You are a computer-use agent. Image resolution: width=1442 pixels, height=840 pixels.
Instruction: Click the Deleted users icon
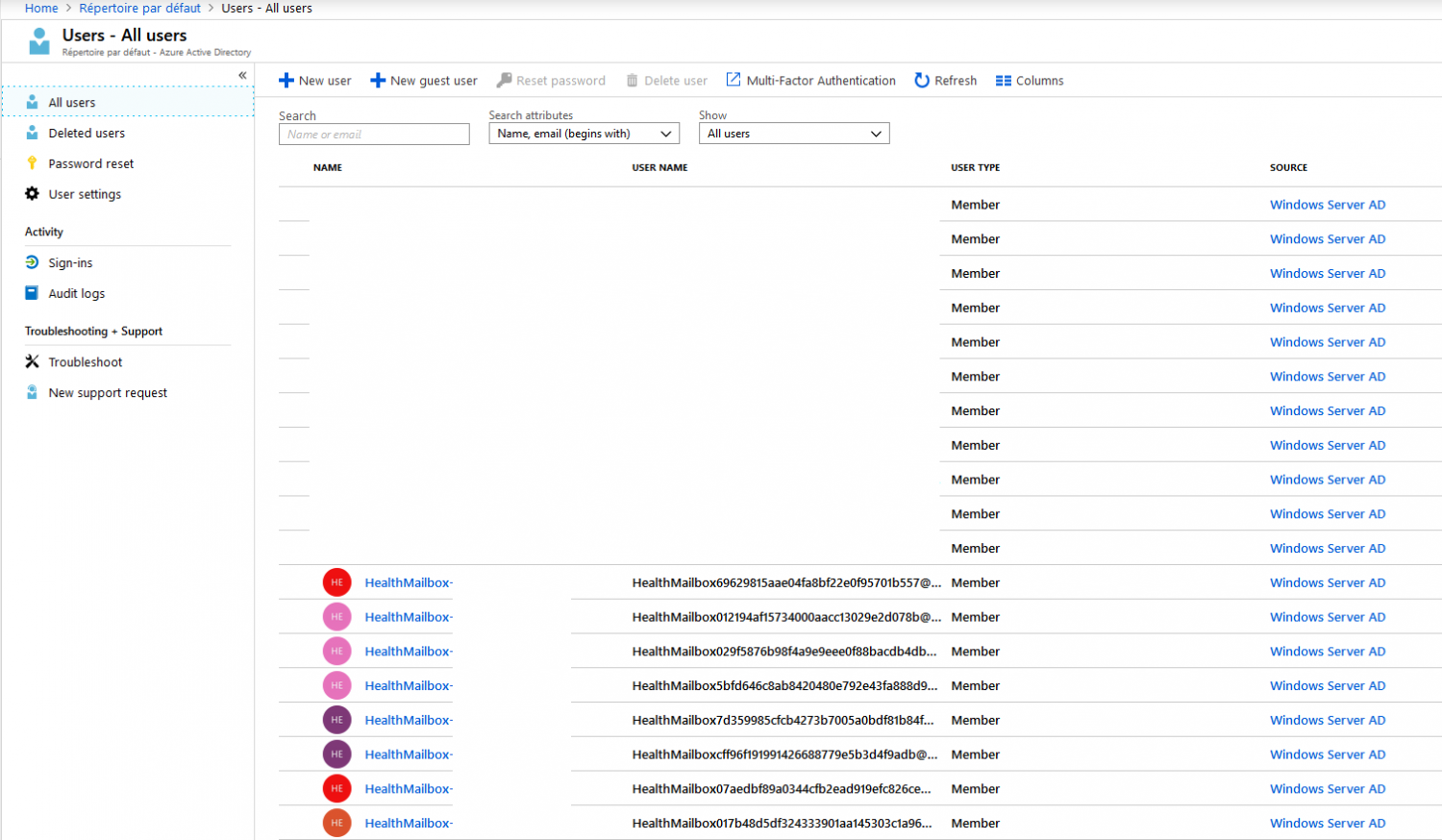(32, 133)
